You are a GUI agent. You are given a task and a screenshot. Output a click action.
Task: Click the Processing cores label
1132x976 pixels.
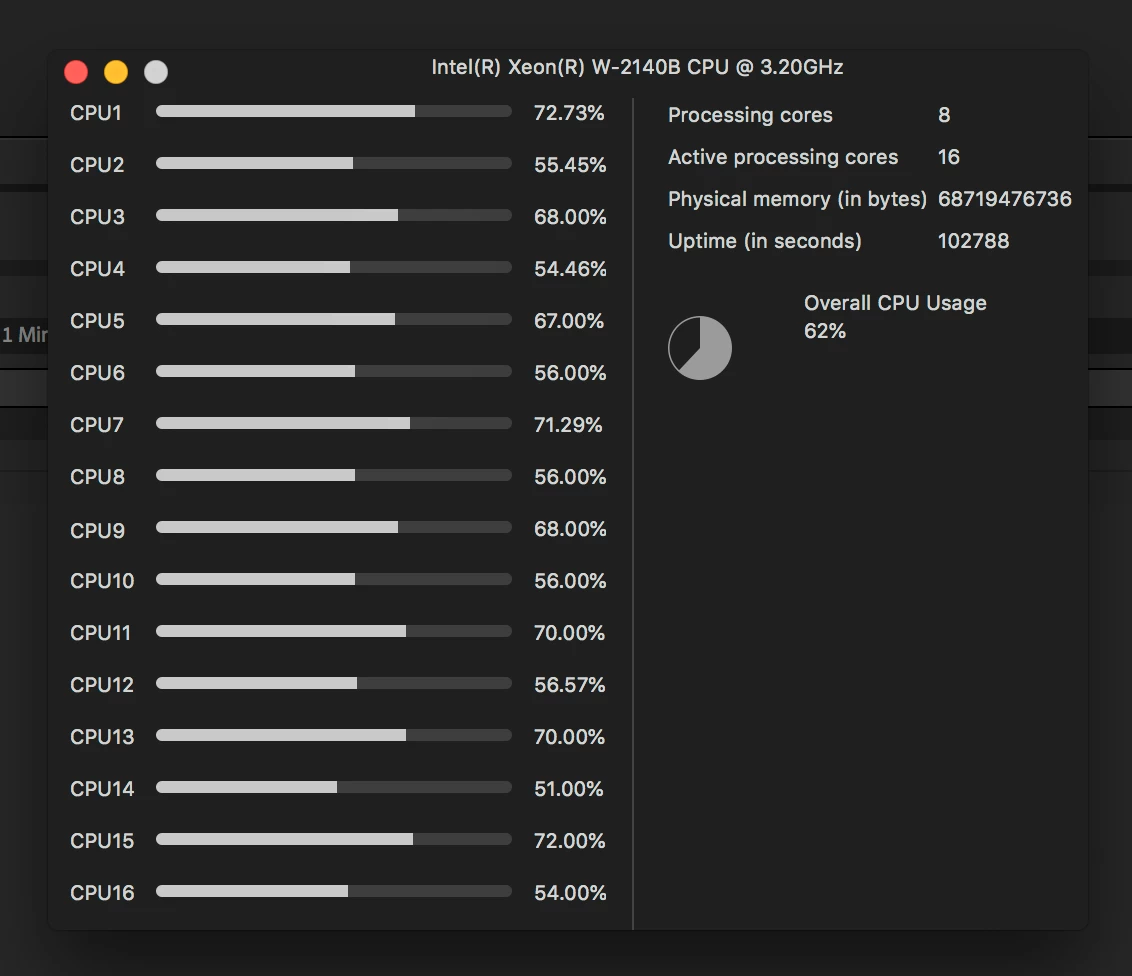coord(750,116)
